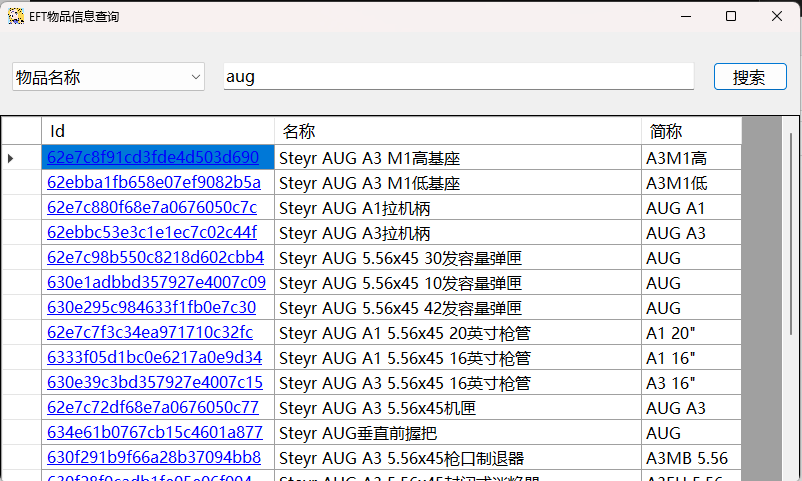Select cell Steyr AUG A1拉机柄
The width and height of the screenshot is (802, 481).
(458, 208)
